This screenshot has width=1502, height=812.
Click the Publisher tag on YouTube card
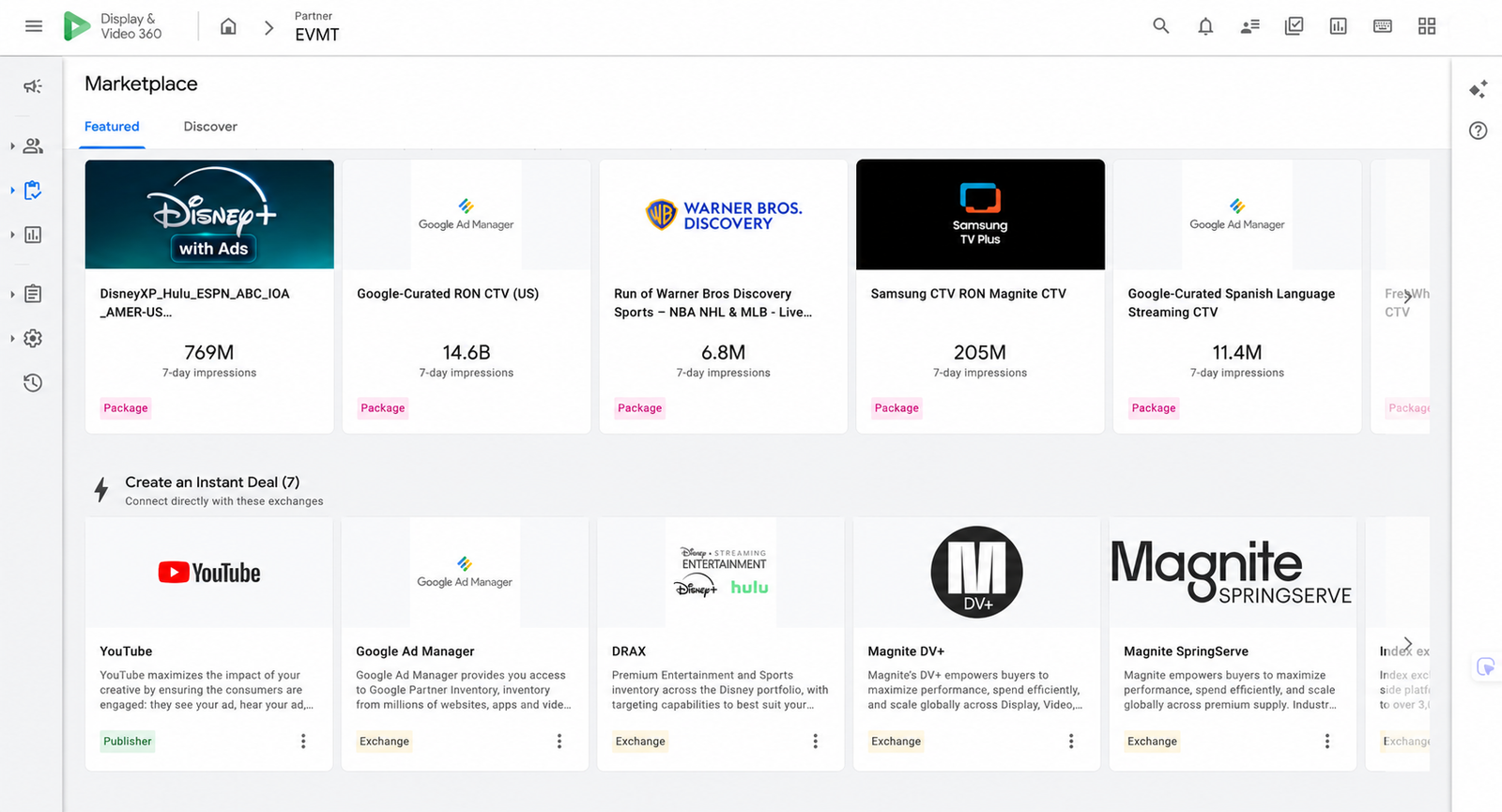coord(128,742)
